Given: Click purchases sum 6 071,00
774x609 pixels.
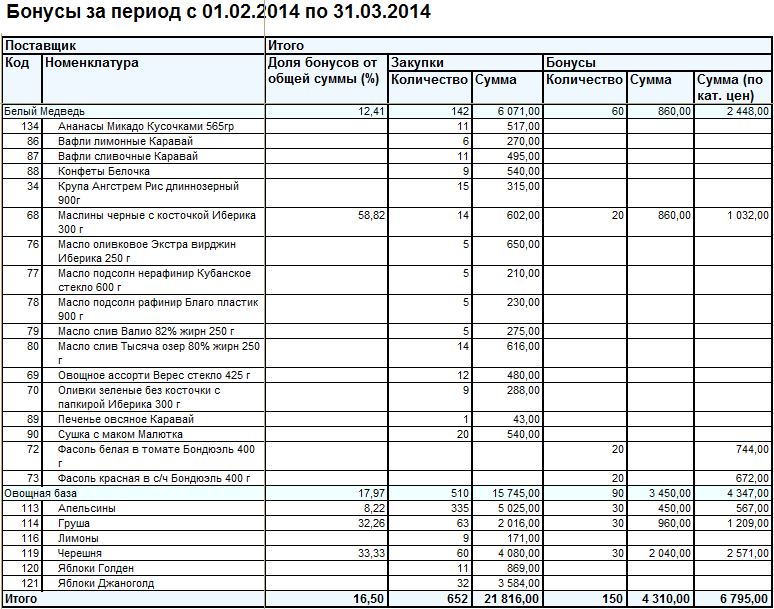Looking at the screenshot, I should tap(519, 112).
